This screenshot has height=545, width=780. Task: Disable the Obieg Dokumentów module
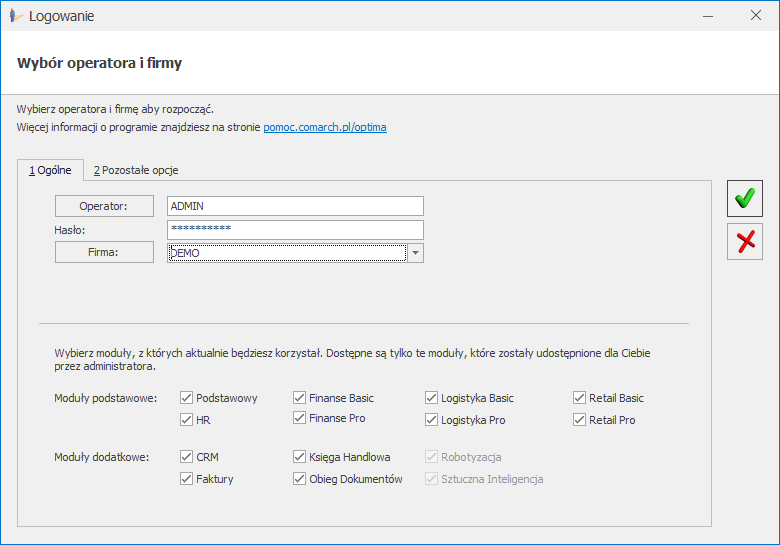point(300,479)
